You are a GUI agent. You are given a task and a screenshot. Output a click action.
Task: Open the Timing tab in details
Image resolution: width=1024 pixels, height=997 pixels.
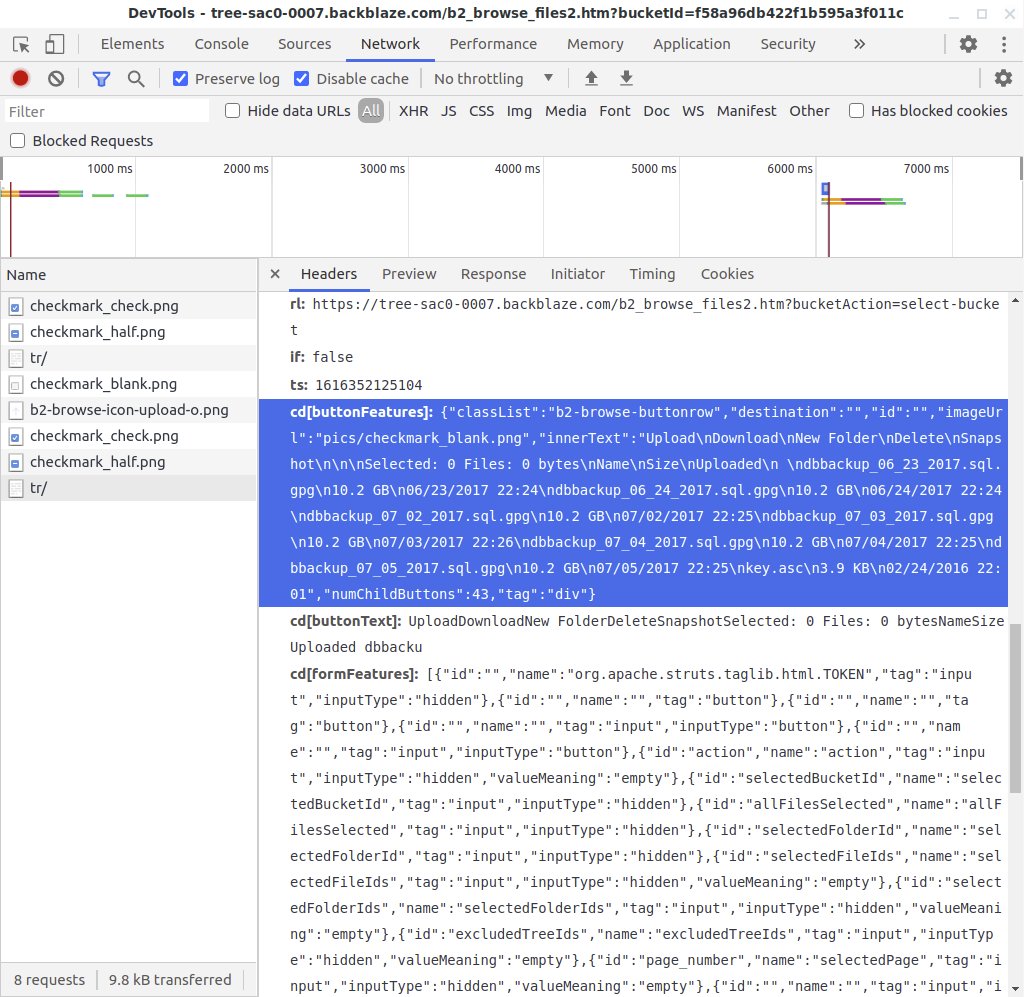pyautogui.click(x=652, y=274)
